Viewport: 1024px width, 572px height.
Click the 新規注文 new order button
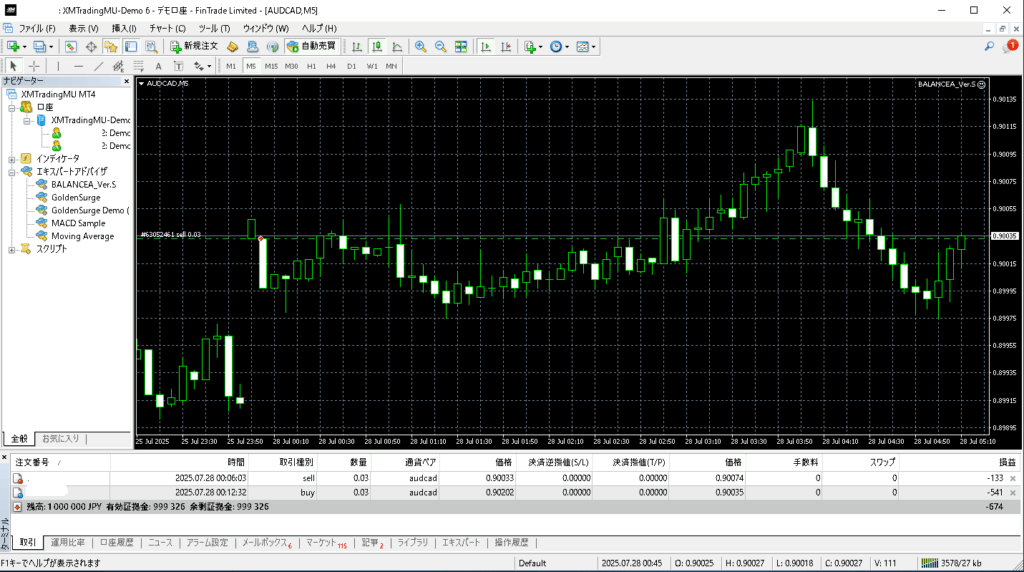tap(194, 46)
